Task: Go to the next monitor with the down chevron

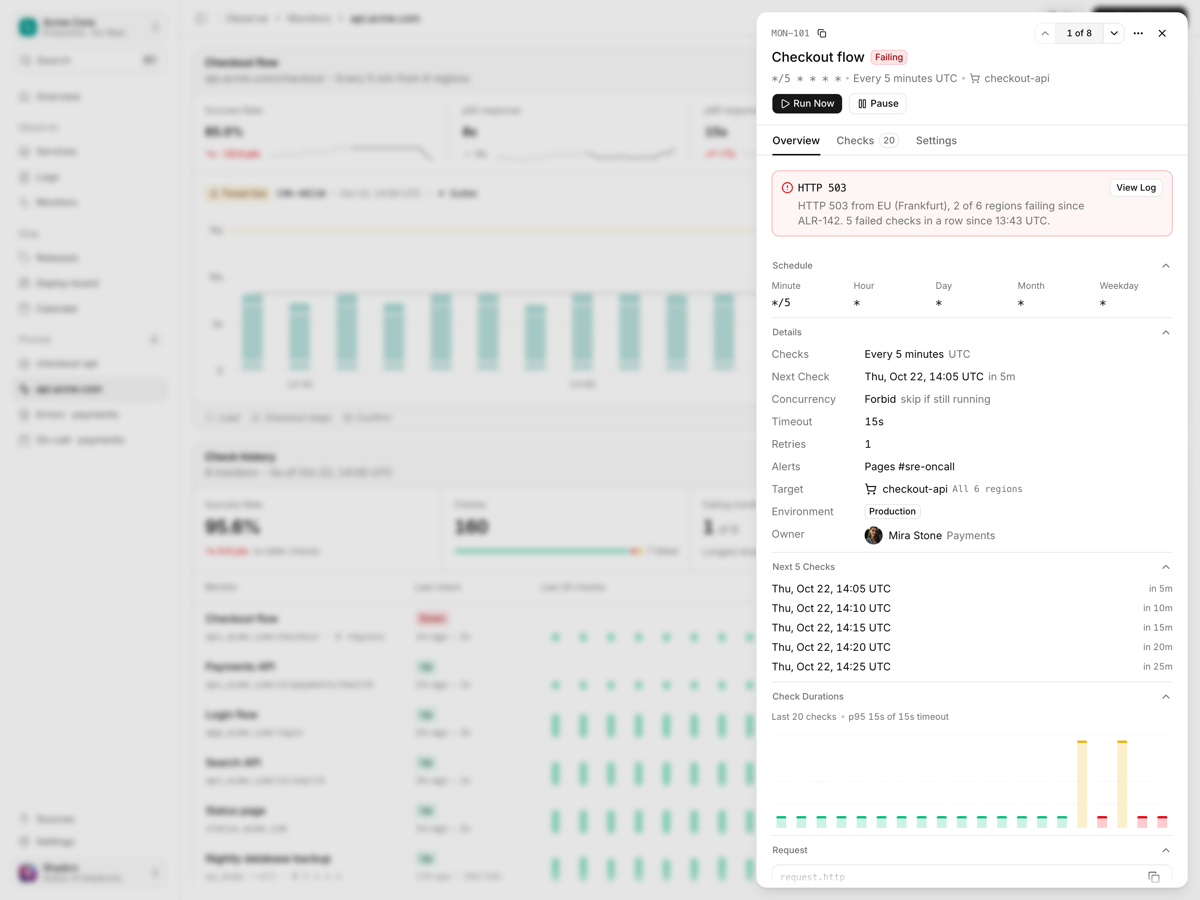Action: click(1114, 33)
